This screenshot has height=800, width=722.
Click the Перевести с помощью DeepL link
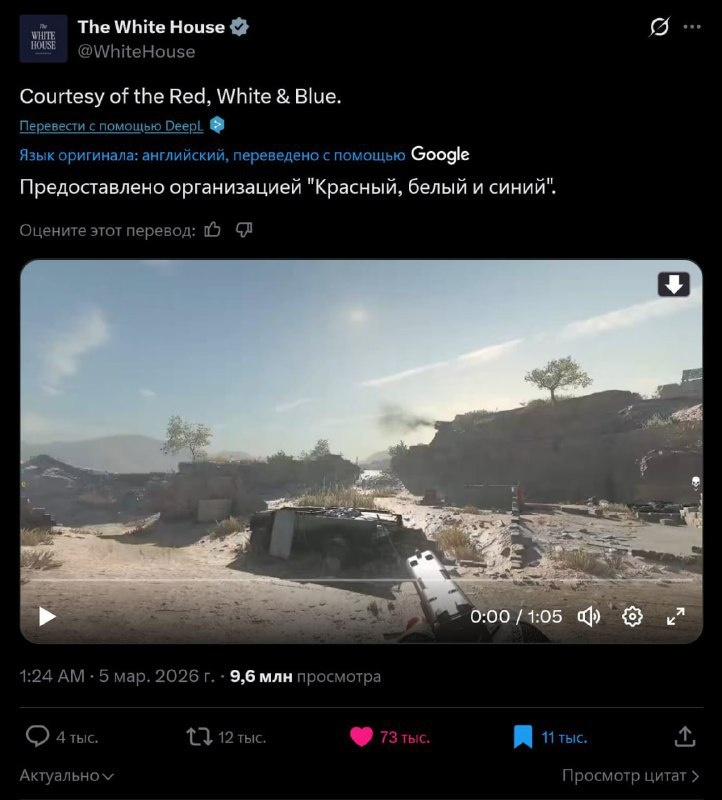111,126
